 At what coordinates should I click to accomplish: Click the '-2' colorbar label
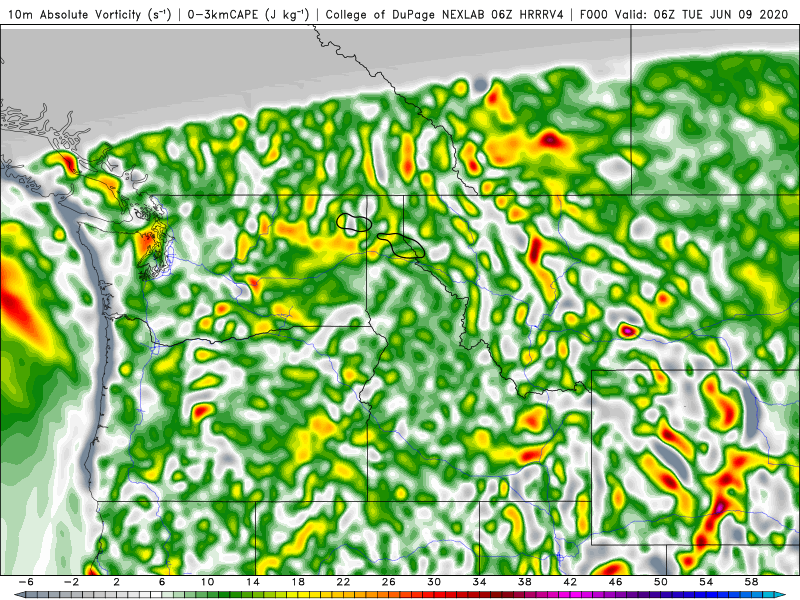pos(71,582)
